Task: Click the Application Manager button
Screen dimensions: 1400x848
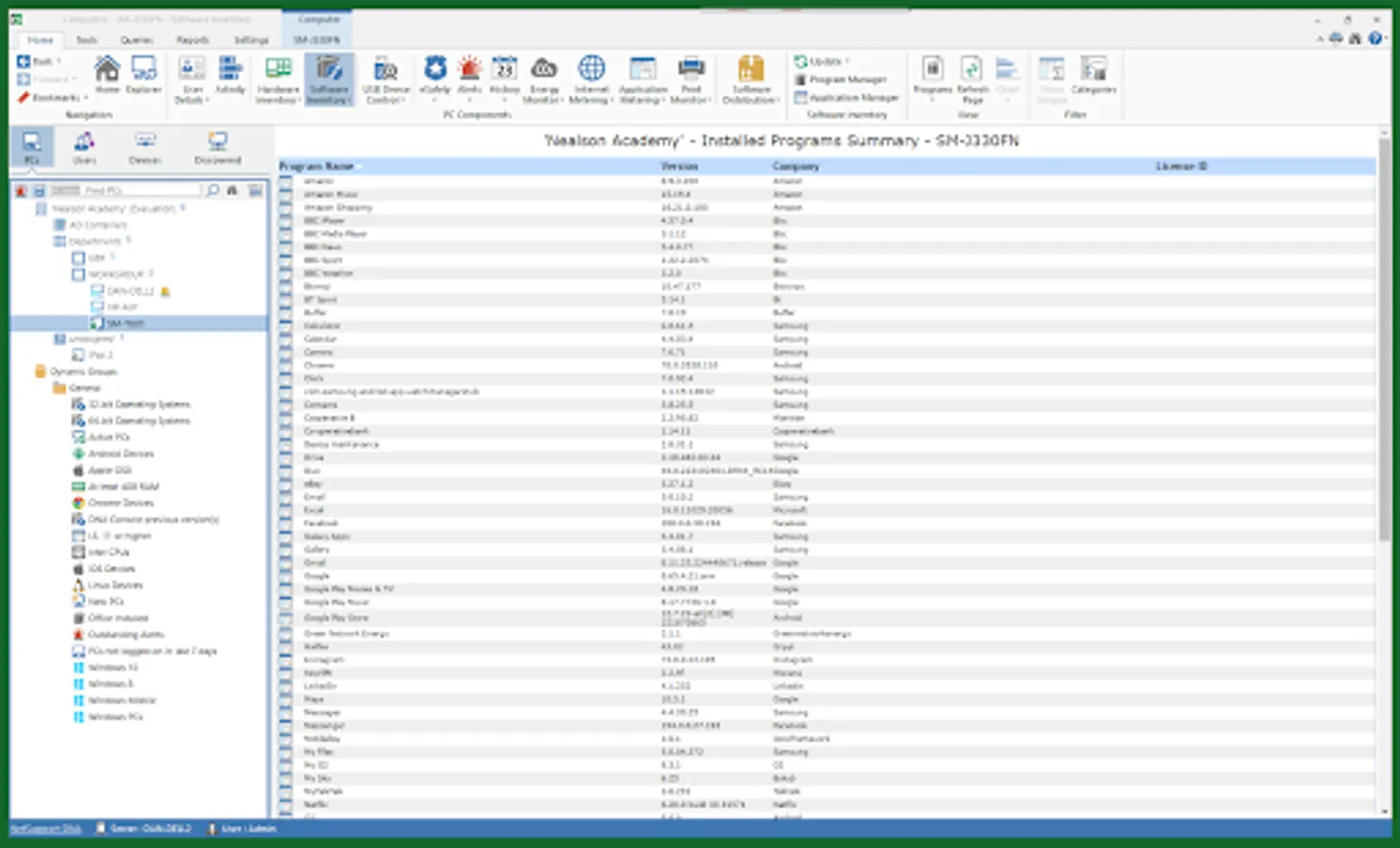Action: (852, 97)
